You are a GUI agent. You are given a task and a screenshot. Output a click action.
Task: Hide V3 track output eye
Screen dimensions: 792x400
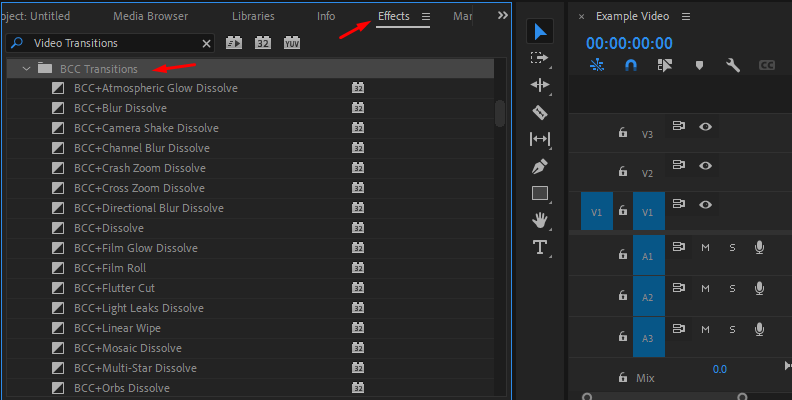[x=706, y=126]
